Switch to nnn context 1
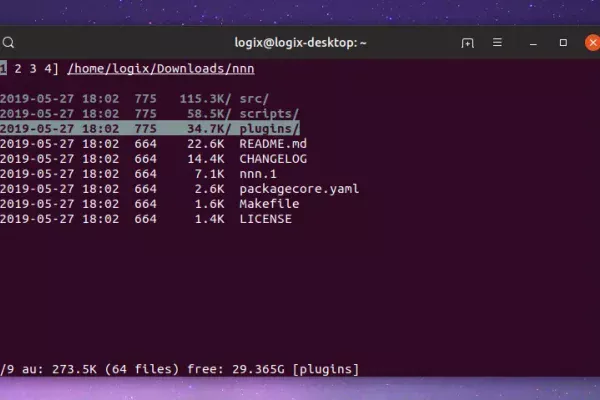This screenshot has width=600, height=400. (x=3, y=69)
